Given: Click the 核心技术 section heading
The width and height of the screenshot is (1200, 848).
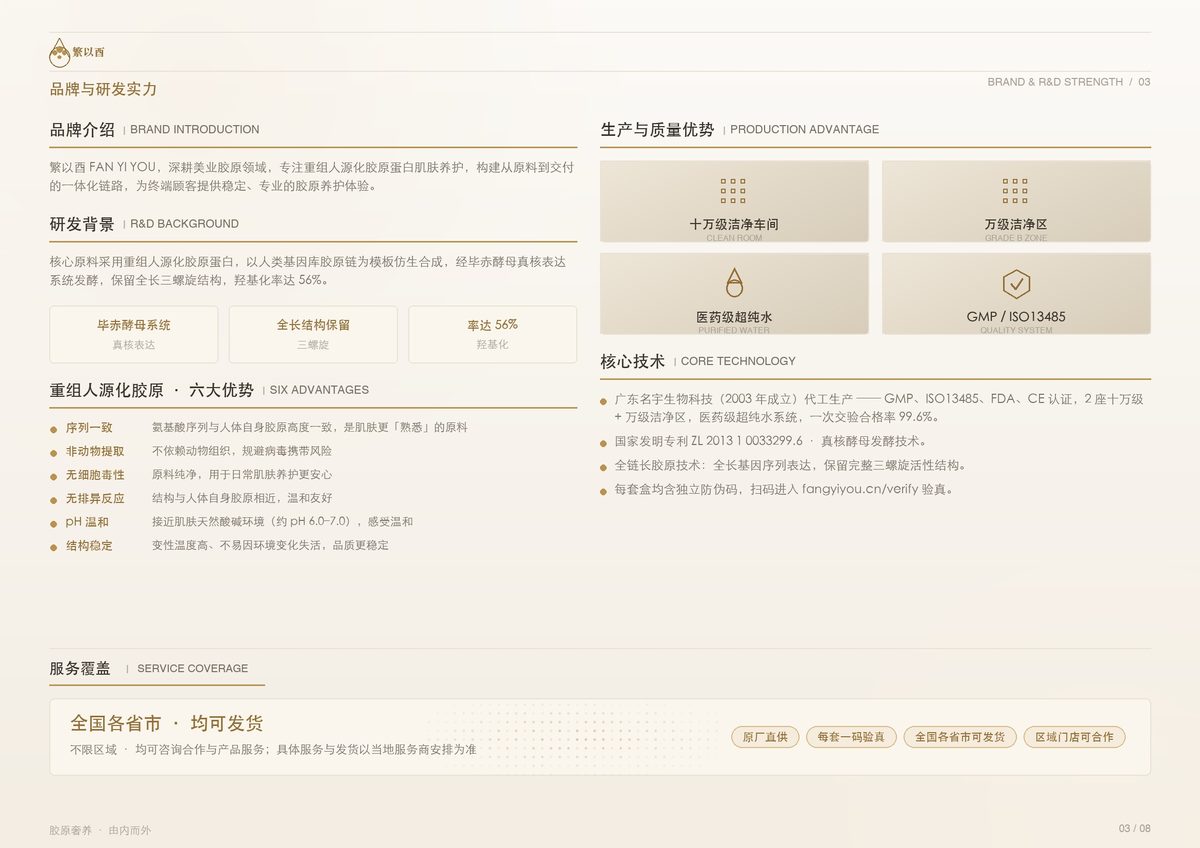Looking at the screenshot, I should (x=632, y=361).
